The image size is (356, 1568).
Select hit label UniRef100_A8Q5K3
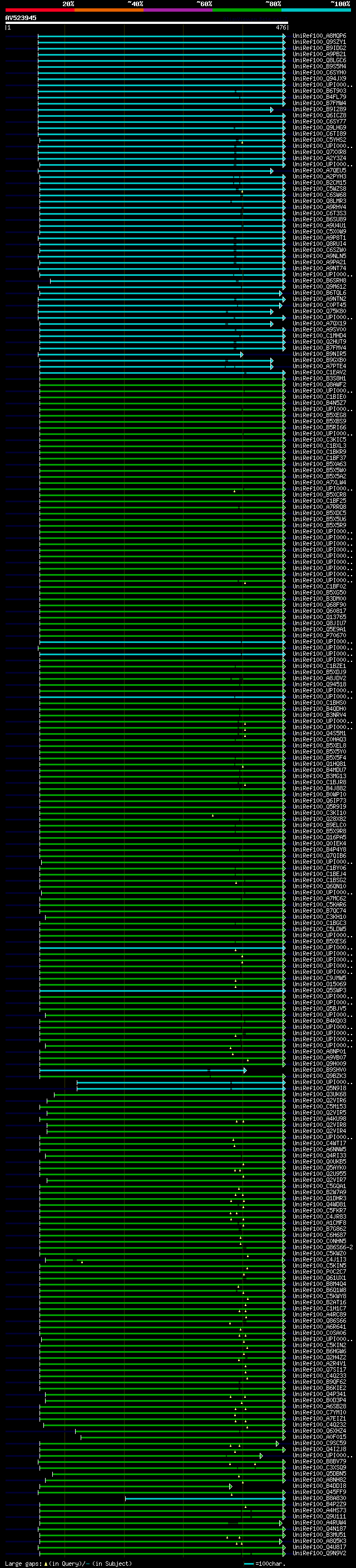319,1541
